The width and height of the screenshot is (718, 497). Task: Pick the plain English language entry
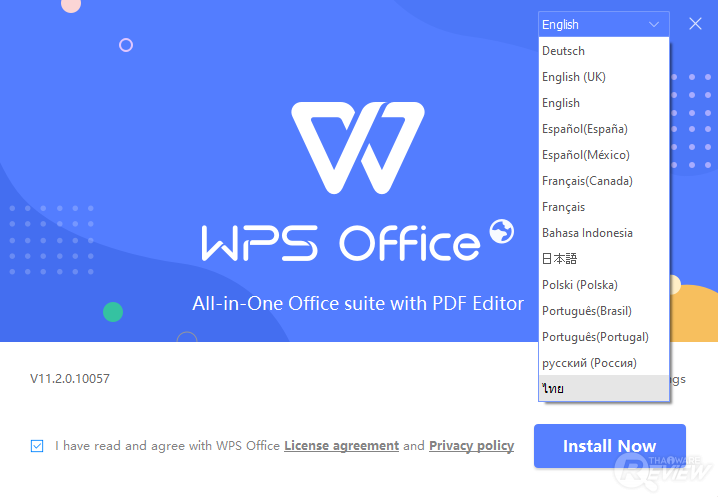[604, 103]
